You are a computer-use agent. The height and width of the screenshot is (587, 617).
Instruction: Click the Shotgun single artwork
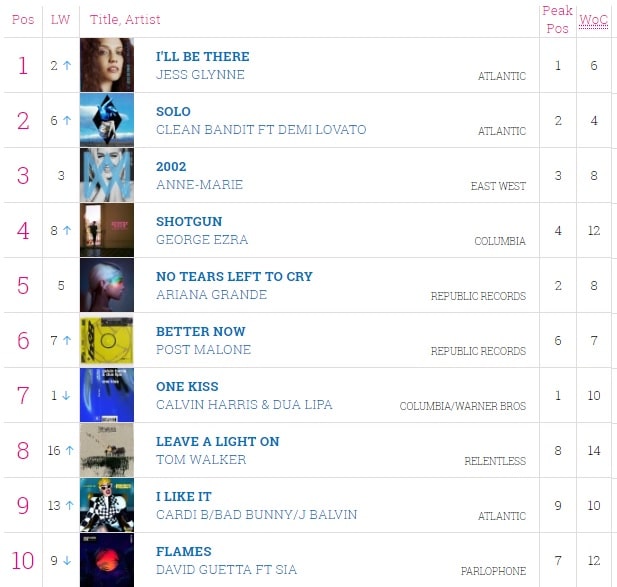point(106,230)
